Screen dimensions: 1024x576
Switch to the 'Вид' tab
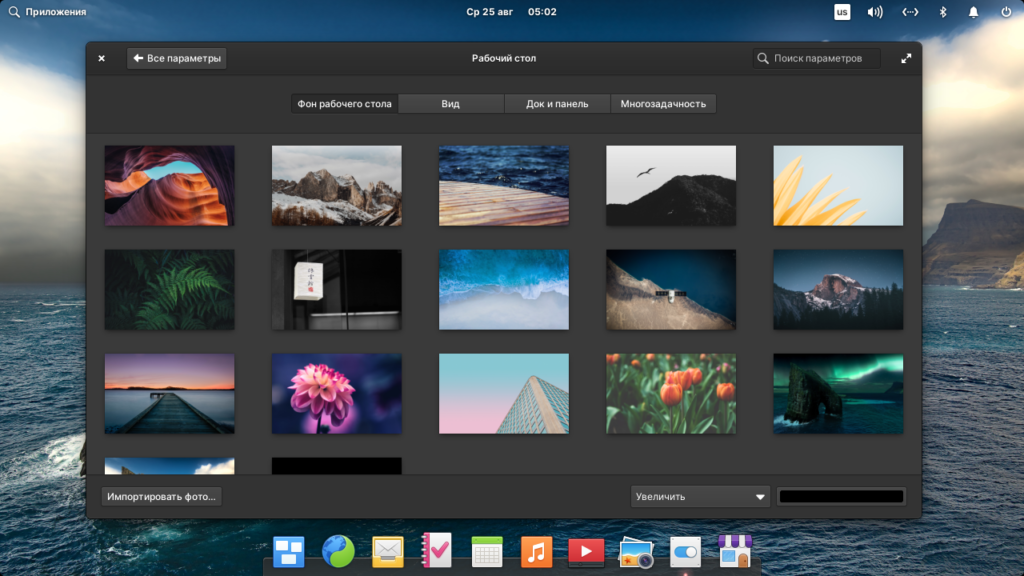coord(450,104)
